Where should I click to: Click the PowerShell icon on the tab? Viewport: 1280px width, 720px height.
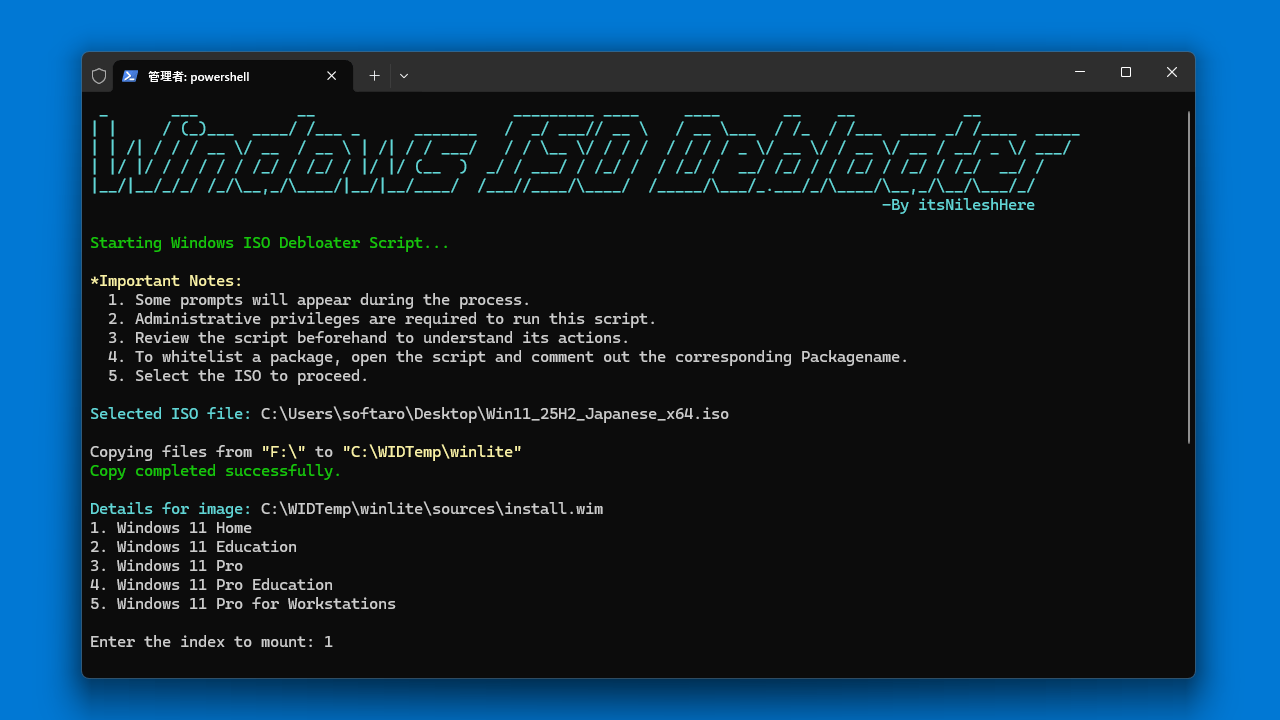click(x=131, y=75)
